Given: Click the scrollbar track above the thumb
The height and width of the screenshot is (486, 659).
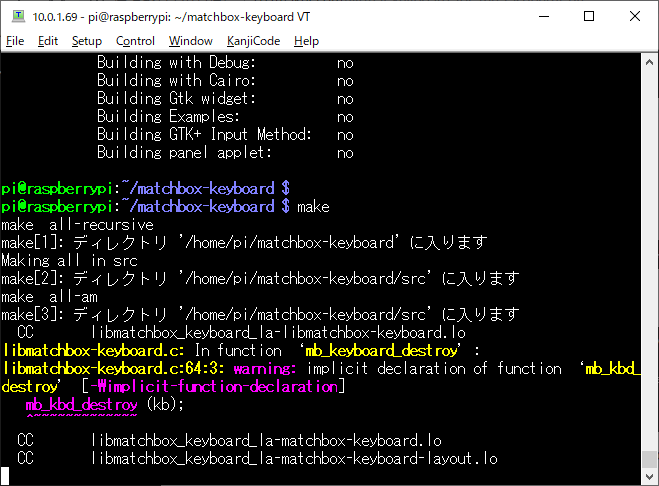Looking at the screenshot, I should (x=649, y=261).
